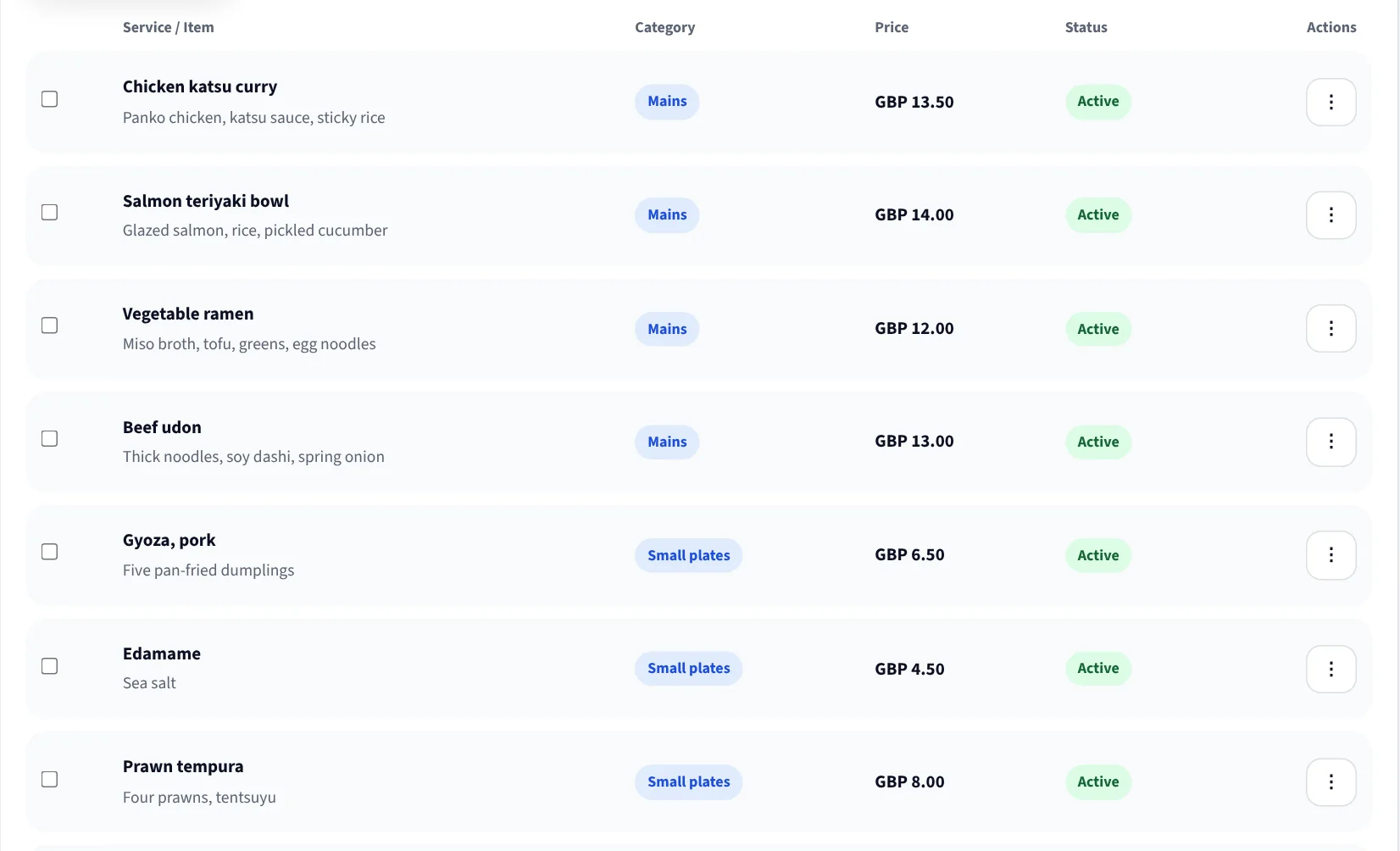Click the Active status badge for Chicken katsu curry
The width and height of the screenshot is (1400, 851).
(x=1098, y=102)
